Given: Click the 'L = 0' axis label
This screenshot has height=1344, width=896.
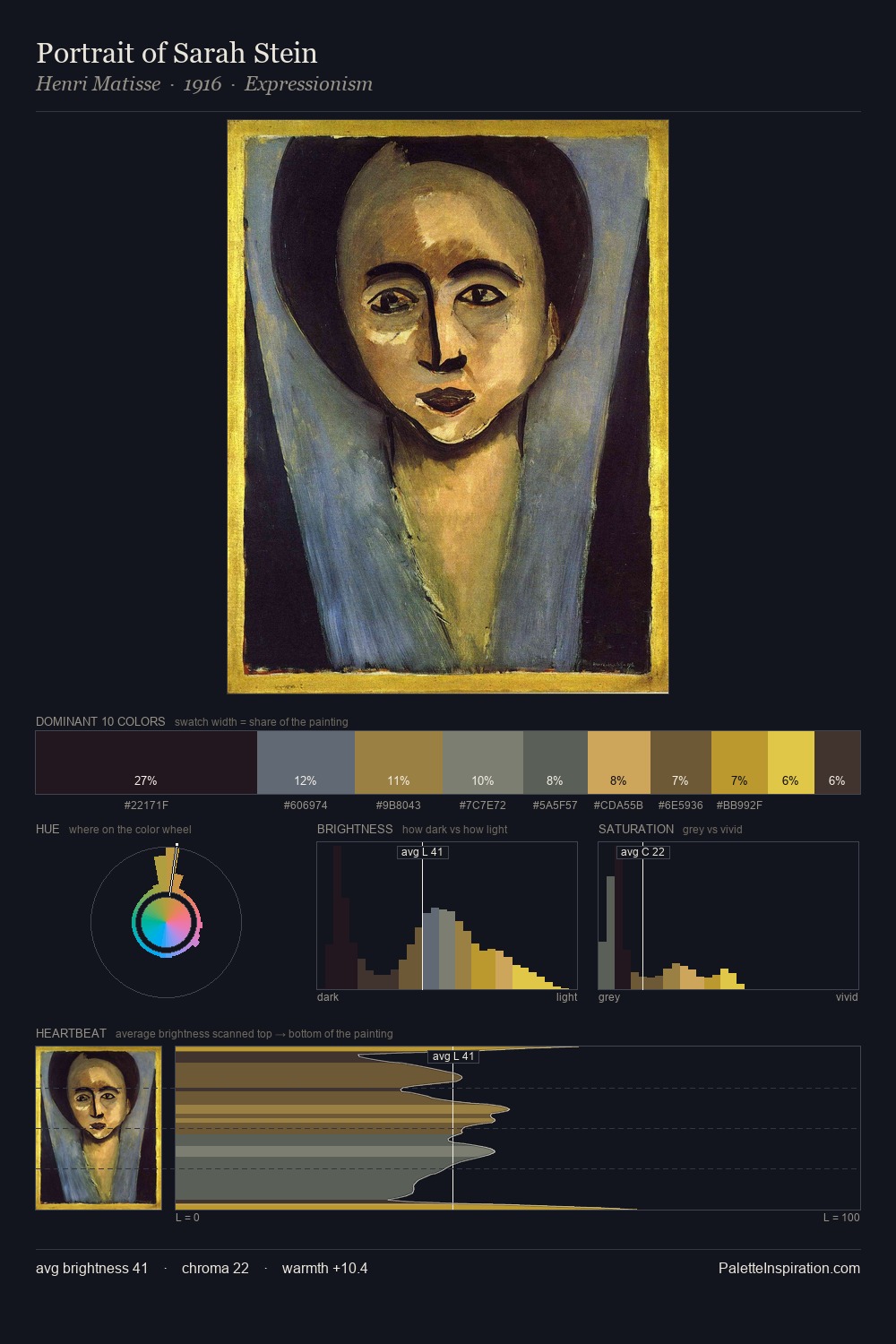Looking at the screenshot, I should (x=187, y=1218).
